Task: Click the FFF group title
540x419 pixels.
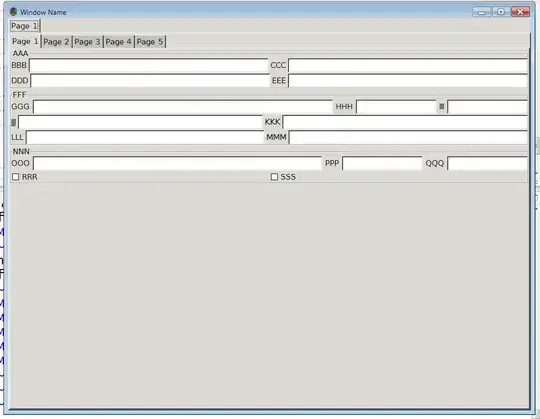Action: [19, 95]
